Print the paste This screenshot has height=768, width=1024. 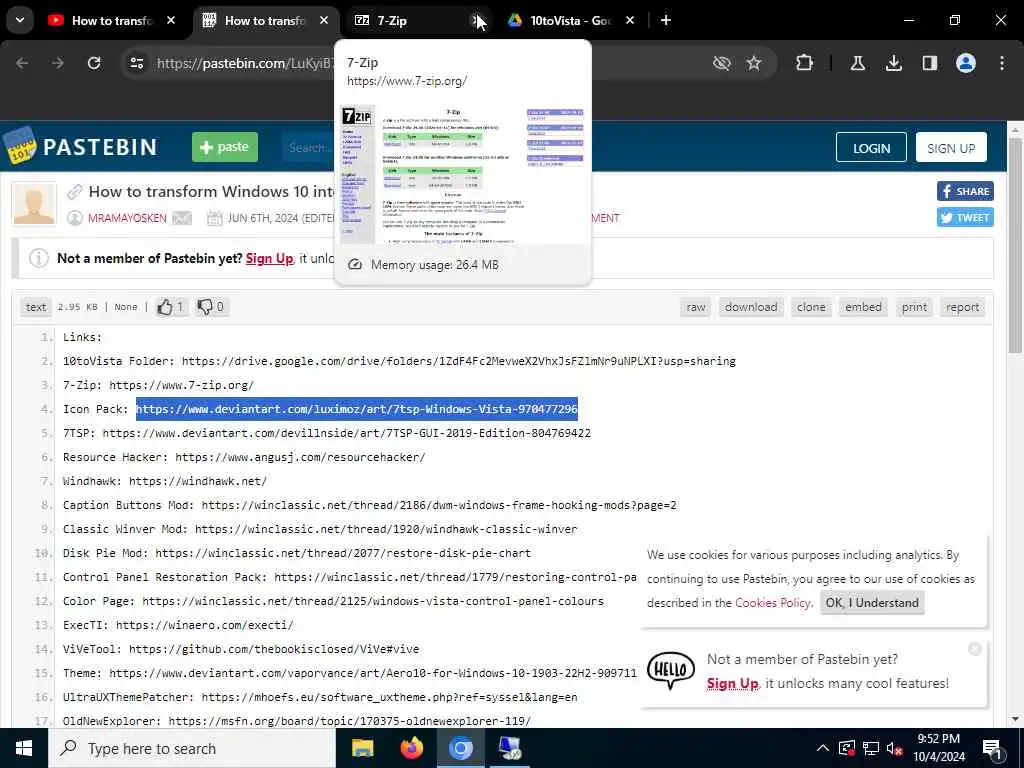point(914,307)
